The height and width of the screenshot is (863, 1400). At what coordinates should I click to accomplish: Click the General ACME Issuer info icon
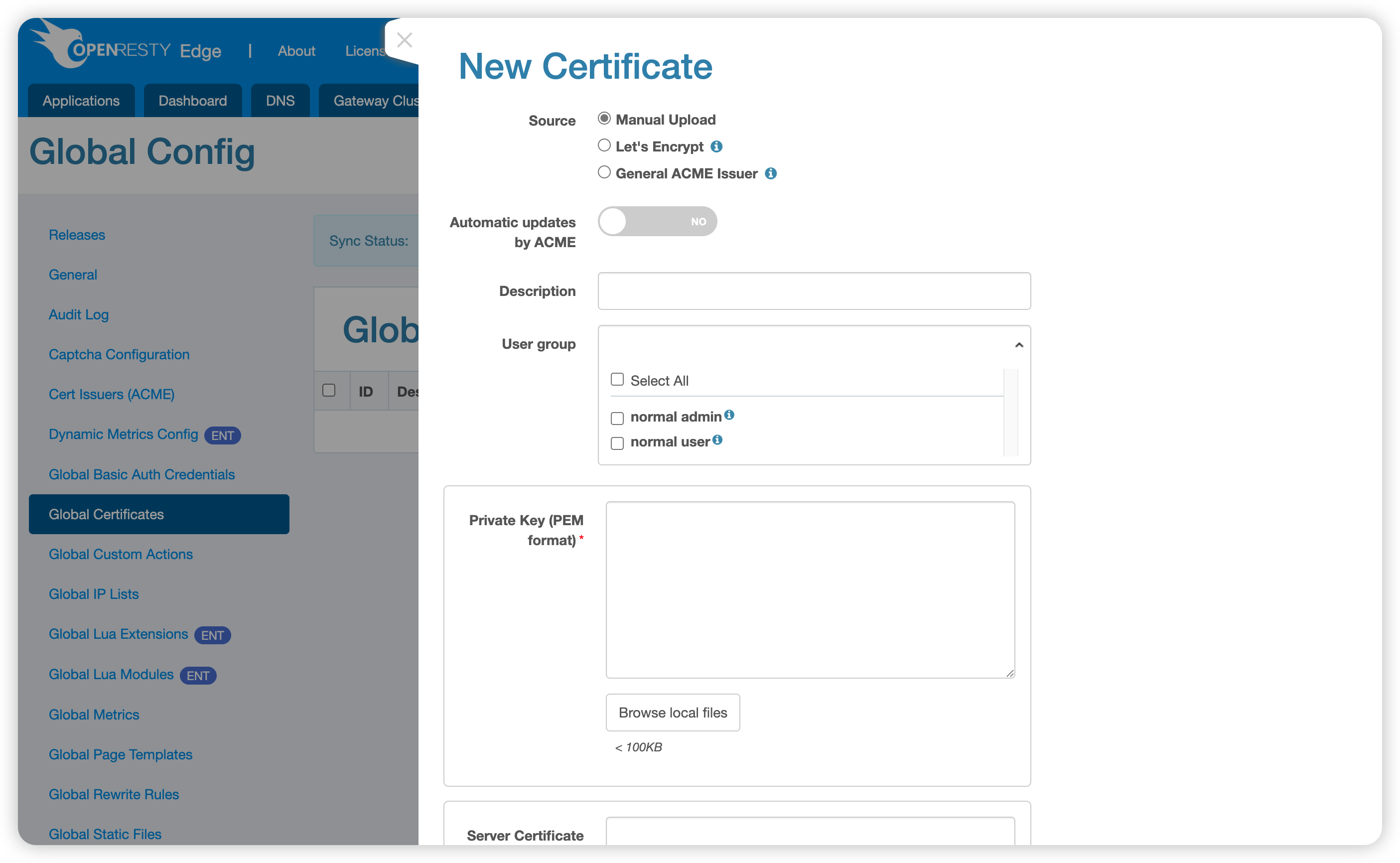pos(770,173)
